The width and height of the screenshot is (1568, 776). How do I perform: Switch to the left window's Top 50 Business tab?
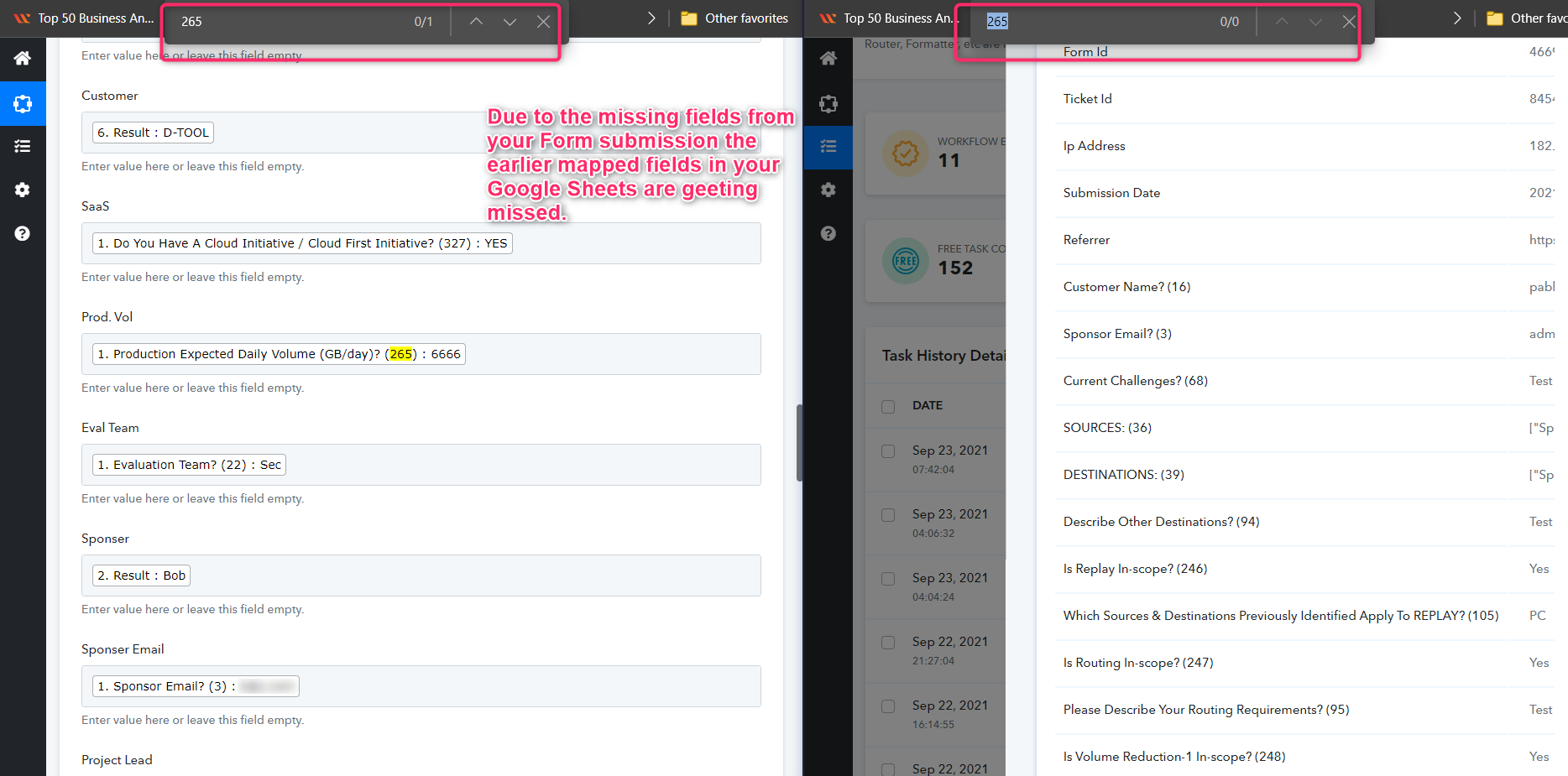(82, 18)
